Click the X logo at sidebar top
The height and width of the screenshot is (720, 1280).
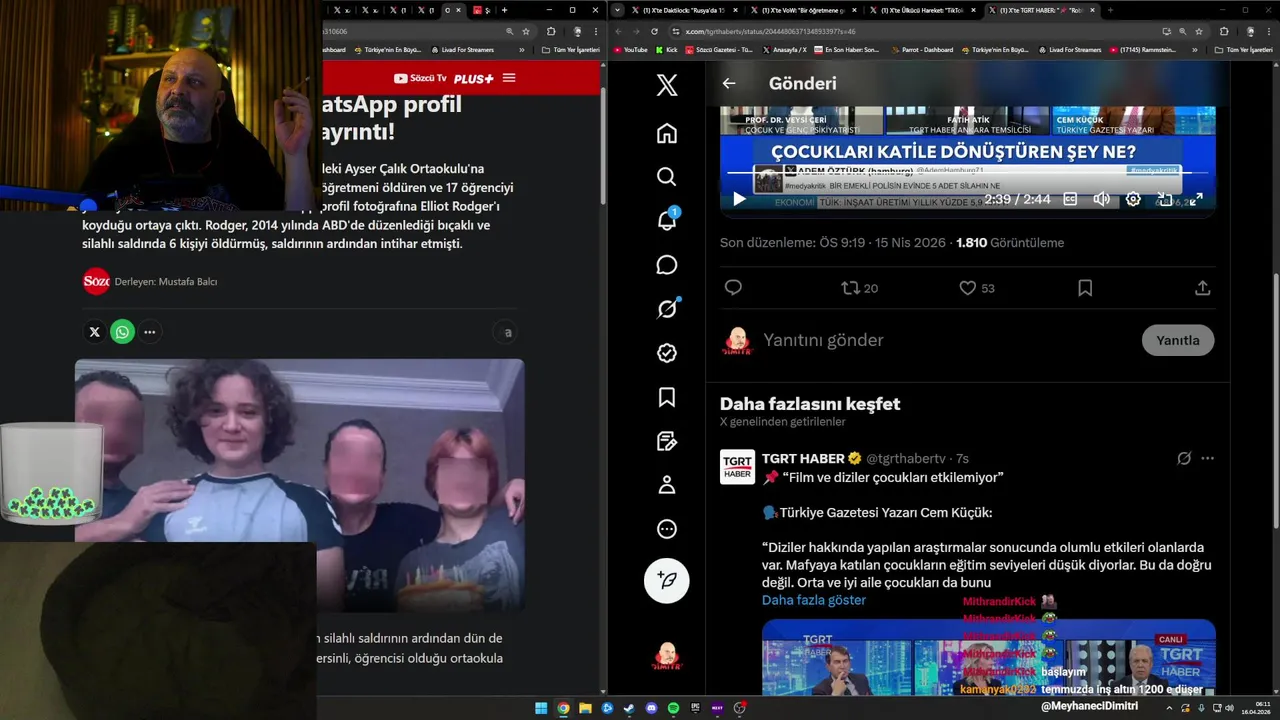(x=667, y=85)
